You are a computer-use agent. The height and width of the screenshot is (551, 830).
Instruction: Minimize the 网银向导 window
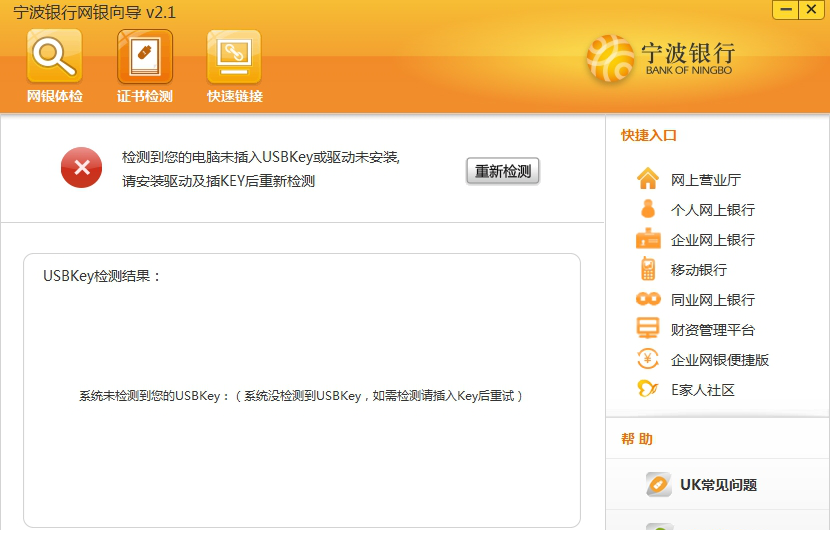[786, 10]
